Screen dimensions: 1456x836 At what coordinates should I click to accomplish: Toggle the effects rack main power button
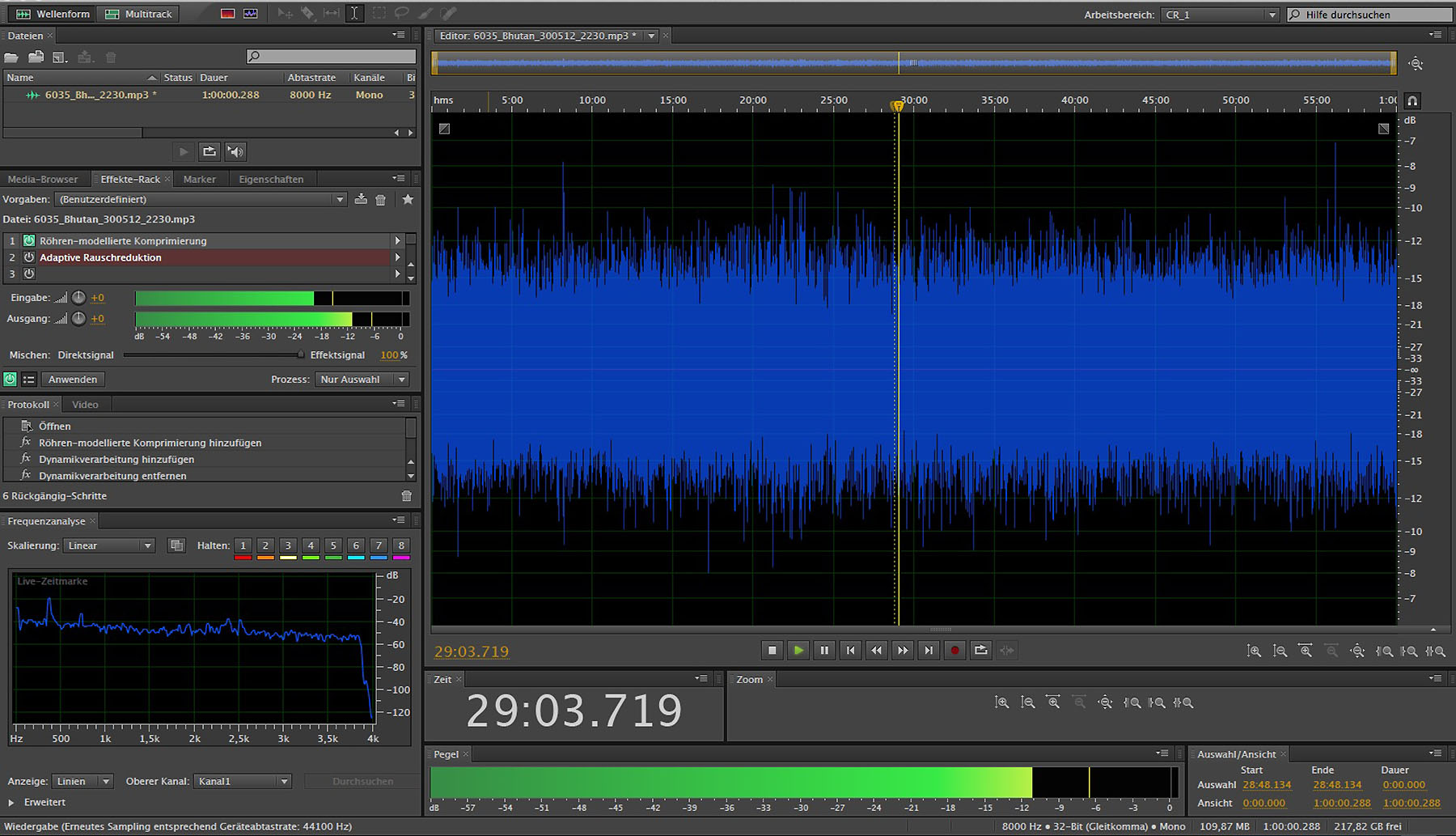click(x=10, y=379)
